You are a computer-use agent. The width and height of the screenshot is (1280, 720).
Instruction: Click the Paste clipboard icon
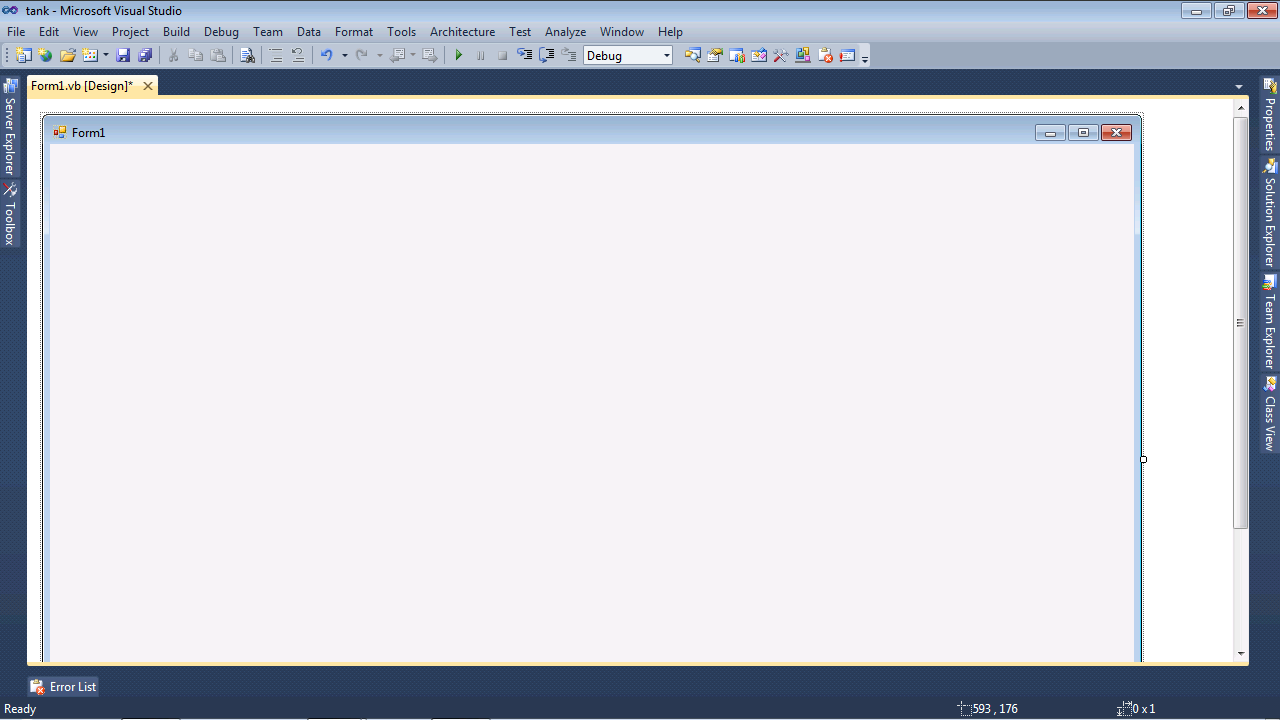218,56
